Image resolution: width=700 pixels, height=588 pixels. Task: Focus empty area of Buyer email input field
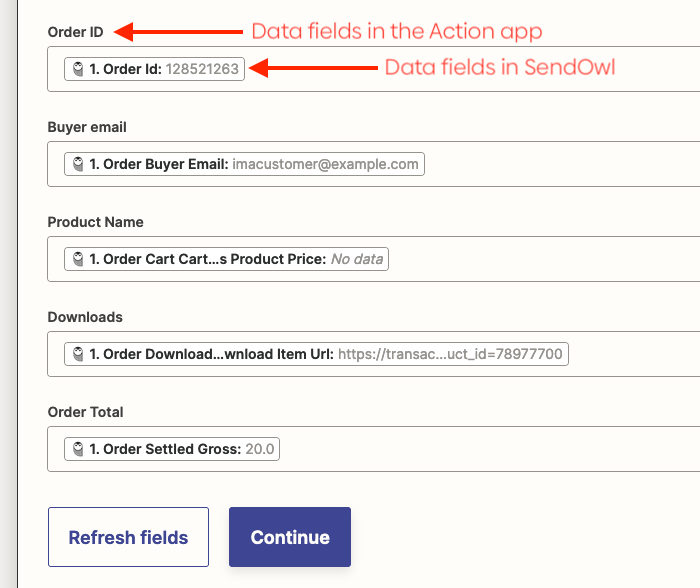(560, 164)
